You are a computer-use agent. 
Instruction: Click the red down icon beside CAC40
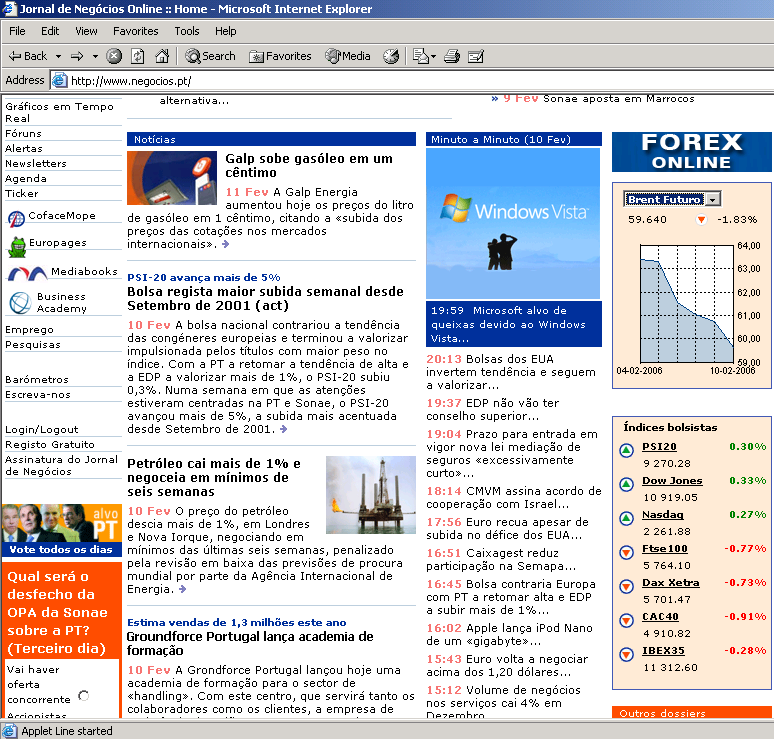(626, 620)
